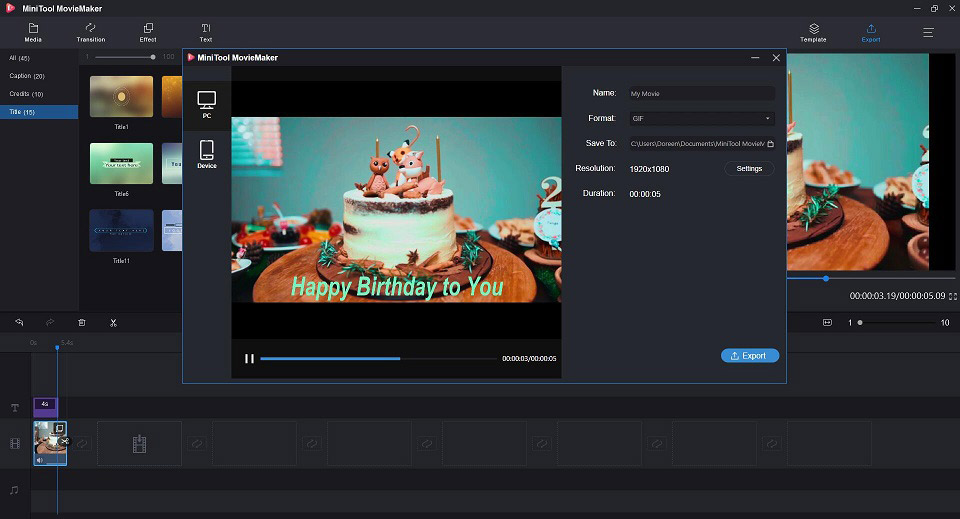Open the hamburger main menu
This screenshot has height=519, width=960.
click(x=928, y=32)
